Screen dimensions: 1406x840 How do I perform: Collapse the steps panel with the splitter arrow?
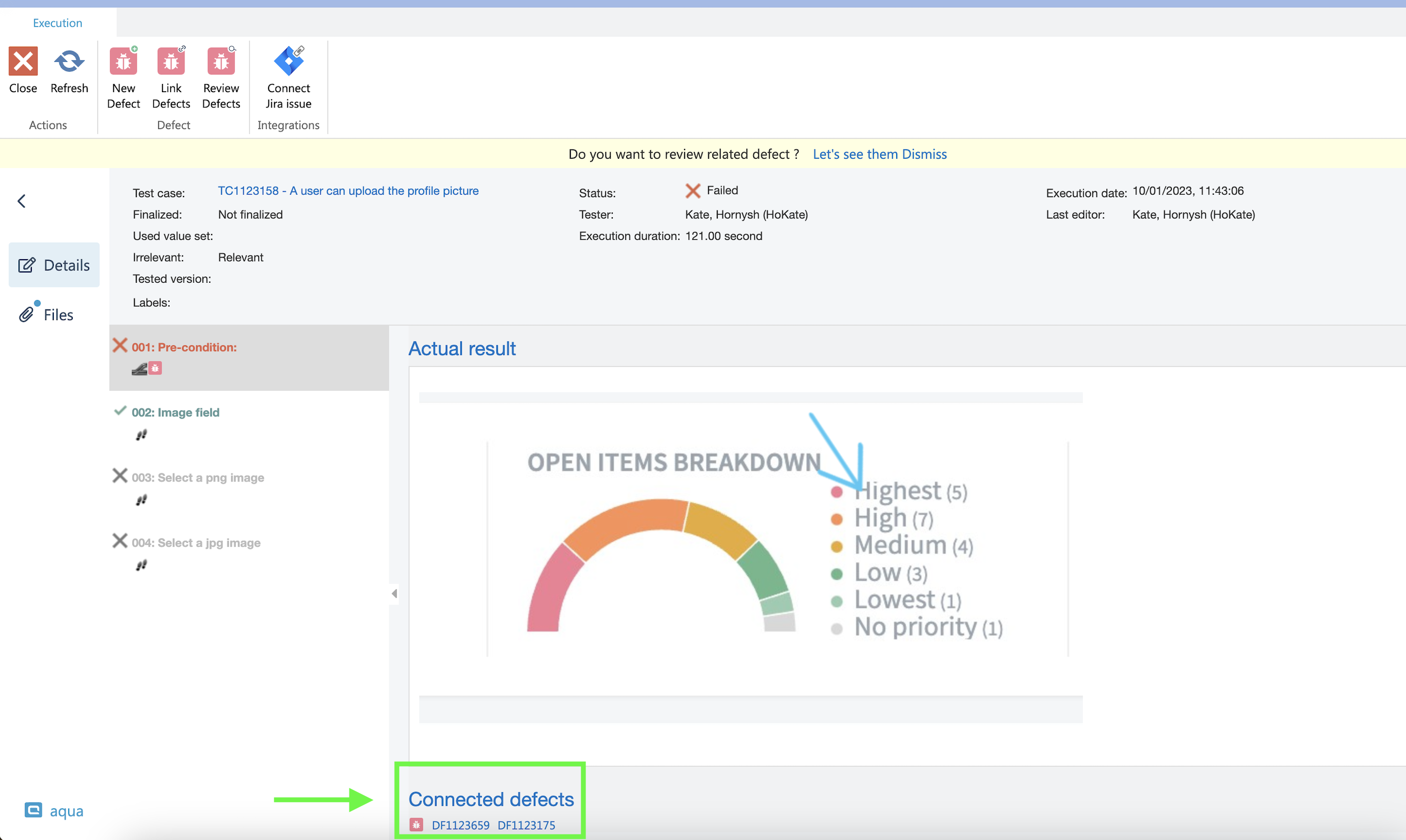point(394,593)
